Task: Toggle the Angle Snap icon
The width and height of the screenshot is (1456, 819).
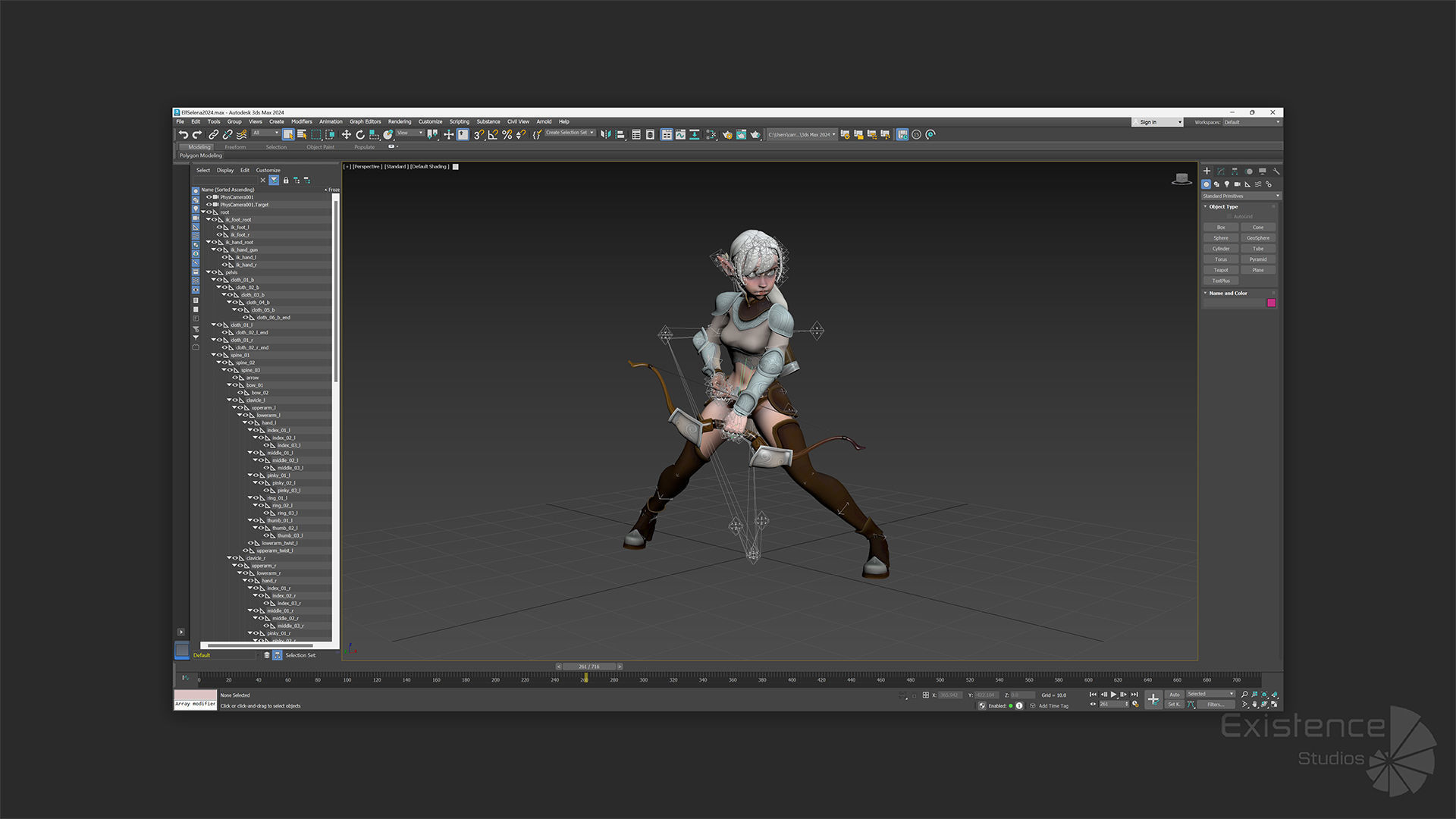Action: click(493, 135)
